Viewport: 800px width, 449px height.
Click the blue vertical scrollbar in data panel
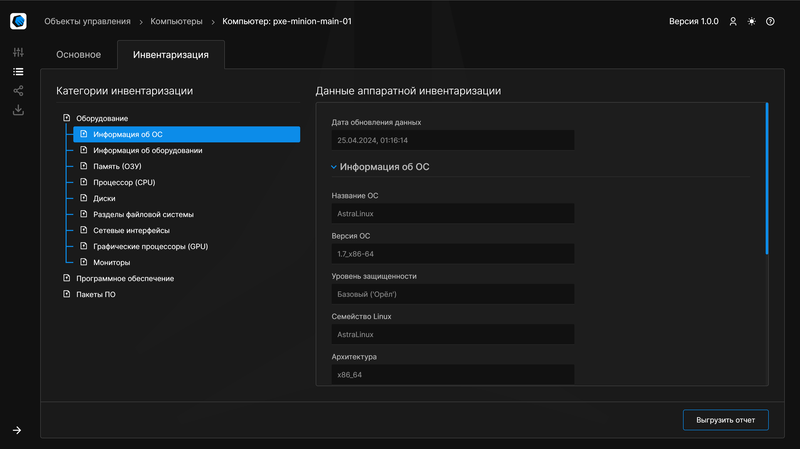coord(767,178)
